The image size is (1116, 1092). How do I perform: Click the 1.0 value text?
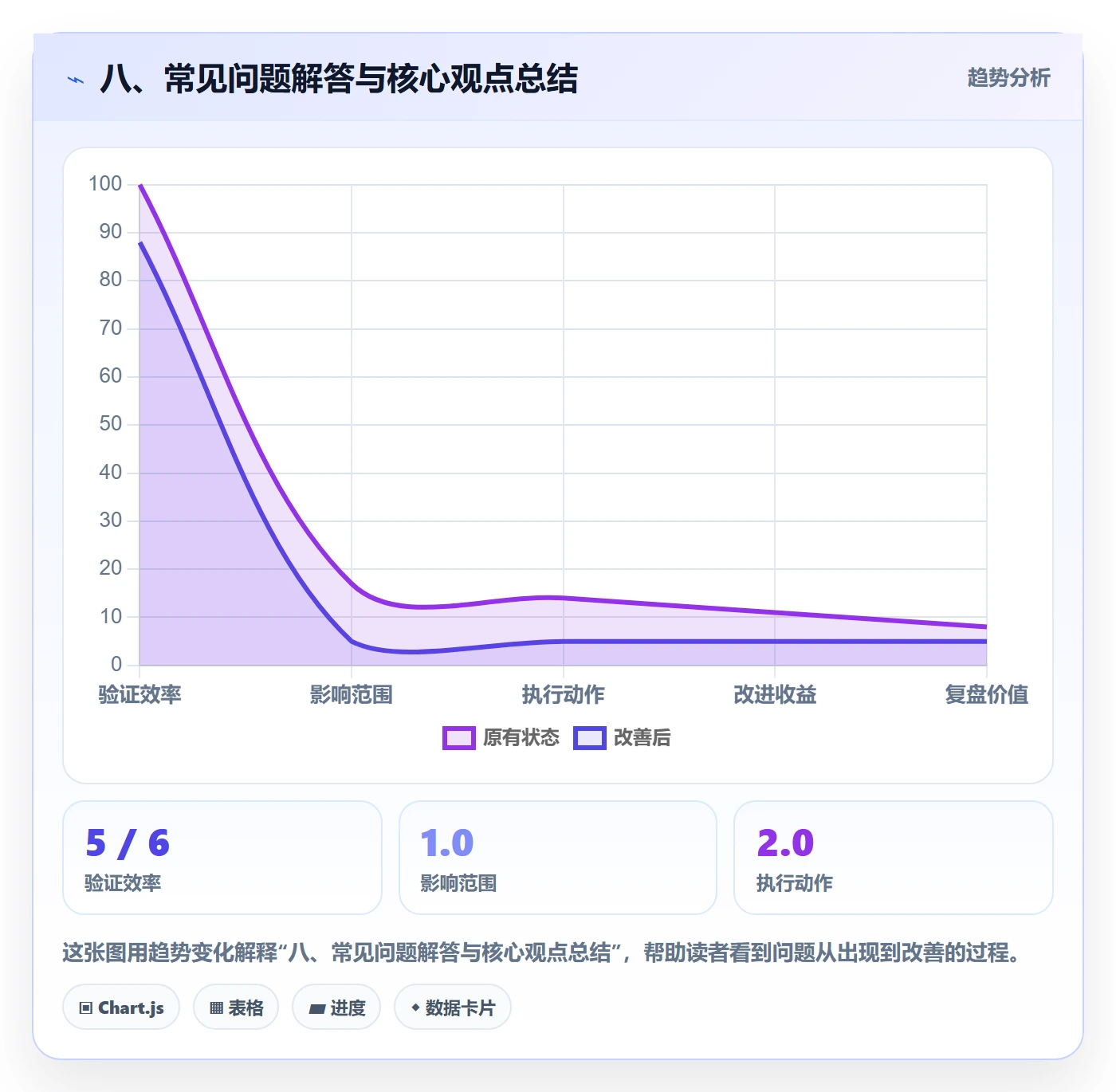point(447,843)
